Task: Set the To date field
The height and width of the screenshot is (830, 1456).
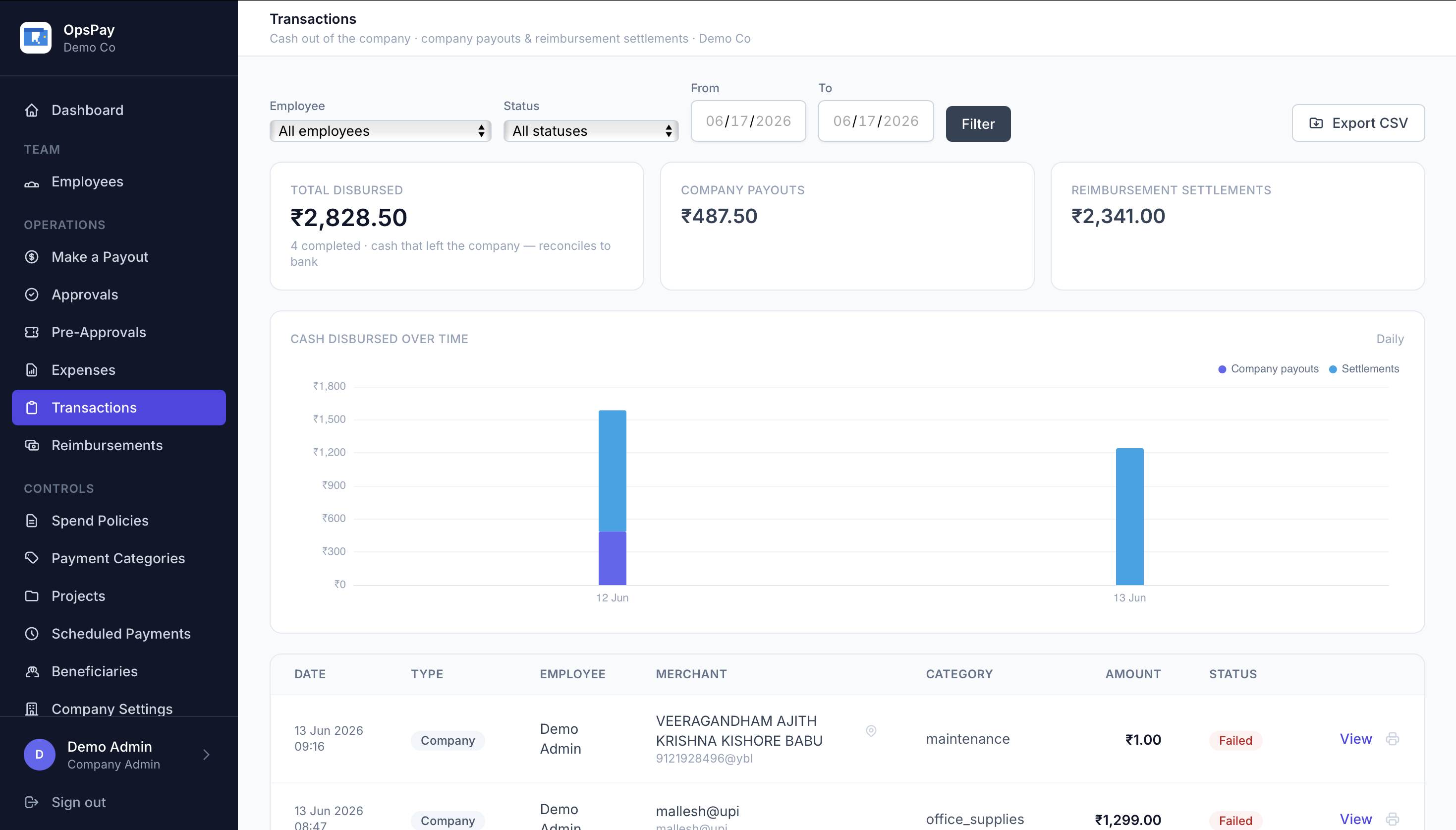Action: click(x=876, y=121)
